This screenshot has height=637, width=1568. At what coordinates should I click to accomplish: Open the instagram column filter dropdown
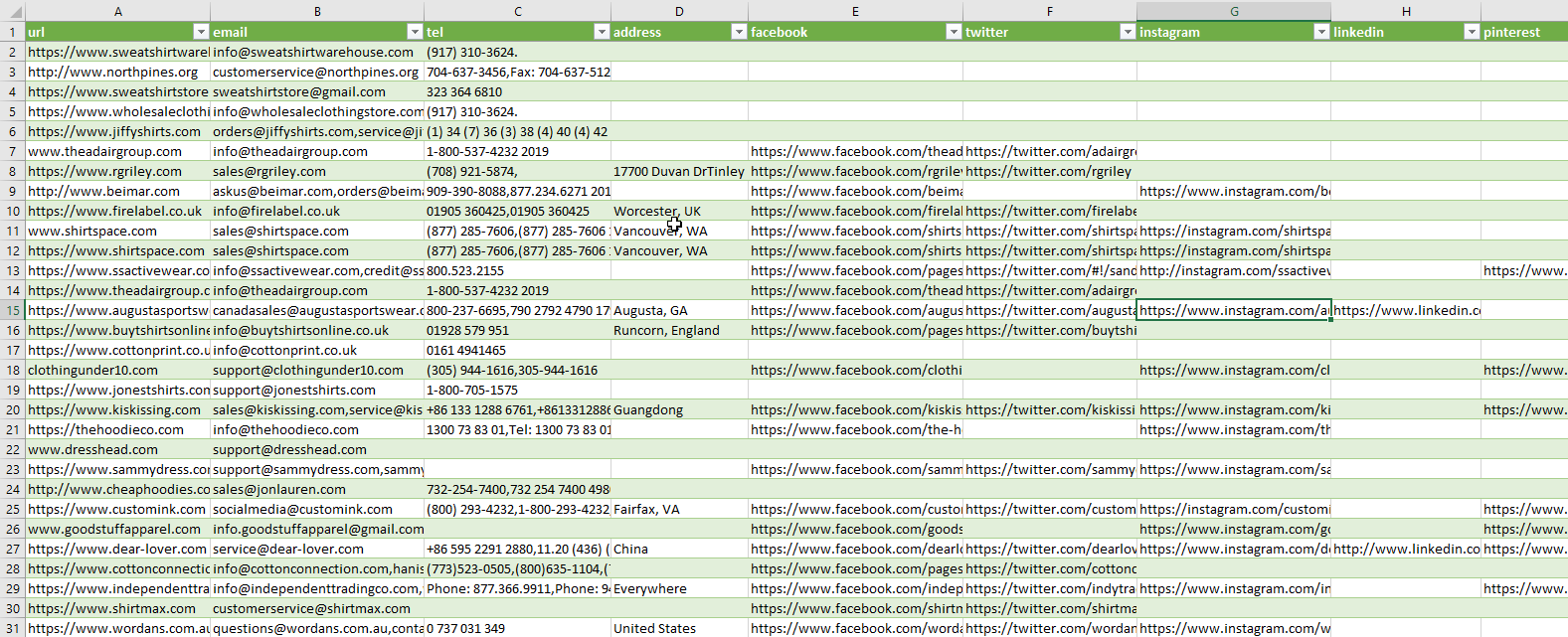[1321, 32]
